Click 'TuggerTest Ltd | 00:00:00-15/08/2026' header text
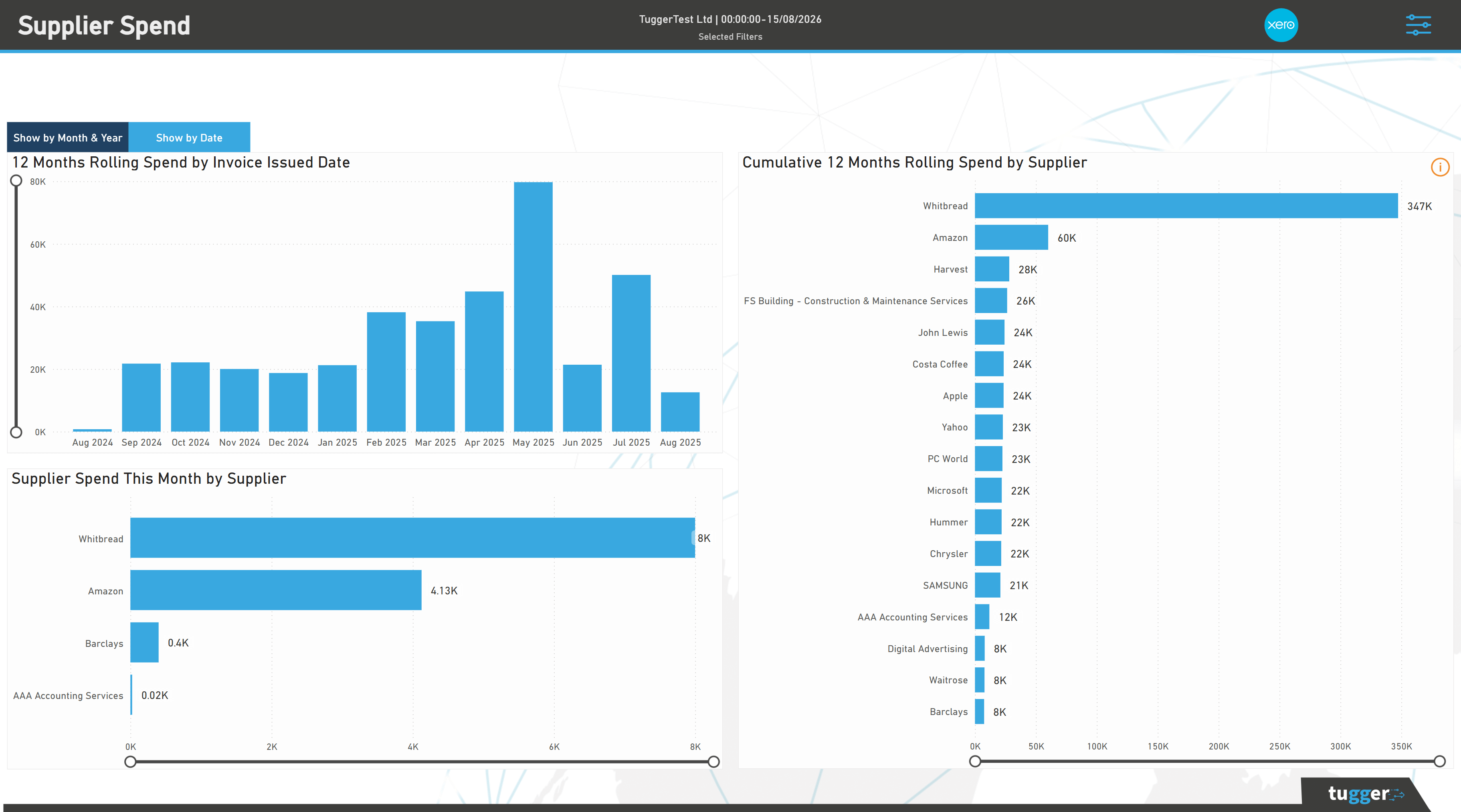1461x812 pixels. tap(730, 19)
